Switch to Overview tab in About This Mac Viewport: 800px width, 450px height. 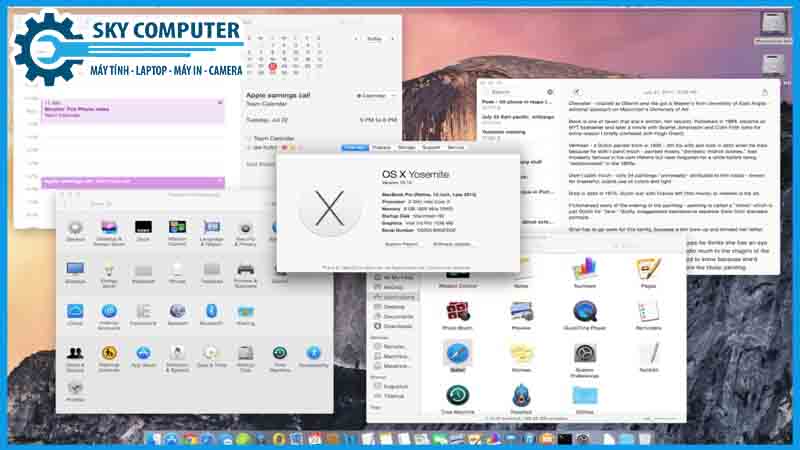point(355,147)
